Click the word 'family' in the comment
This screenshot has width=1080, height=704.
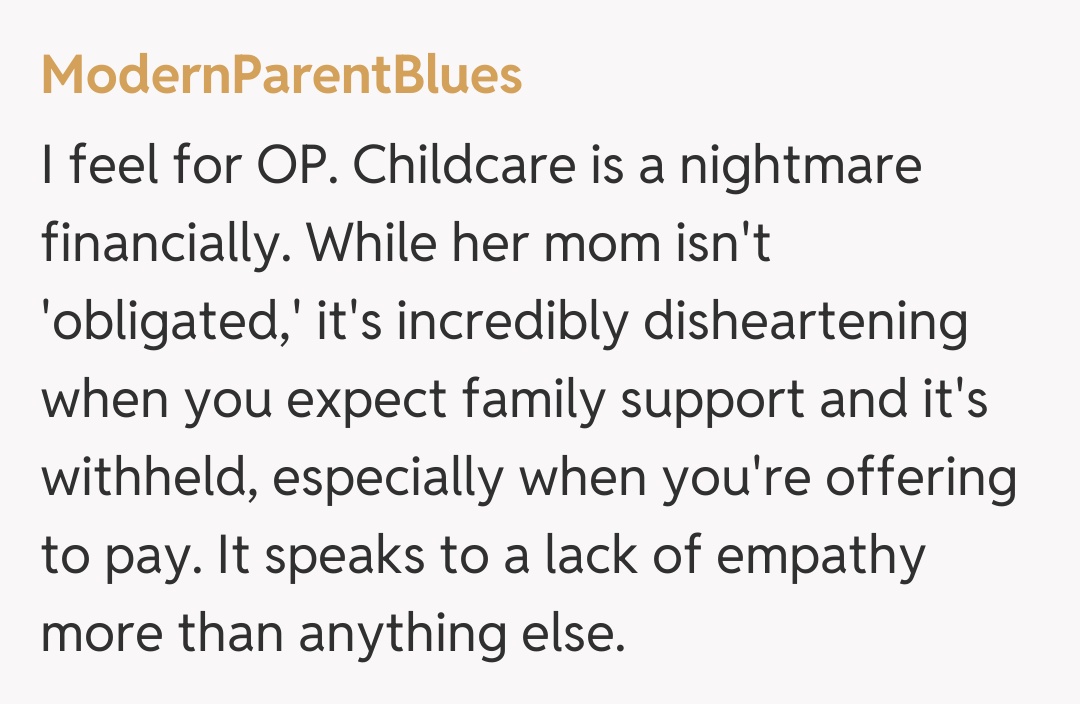click(x=535, y=401)
